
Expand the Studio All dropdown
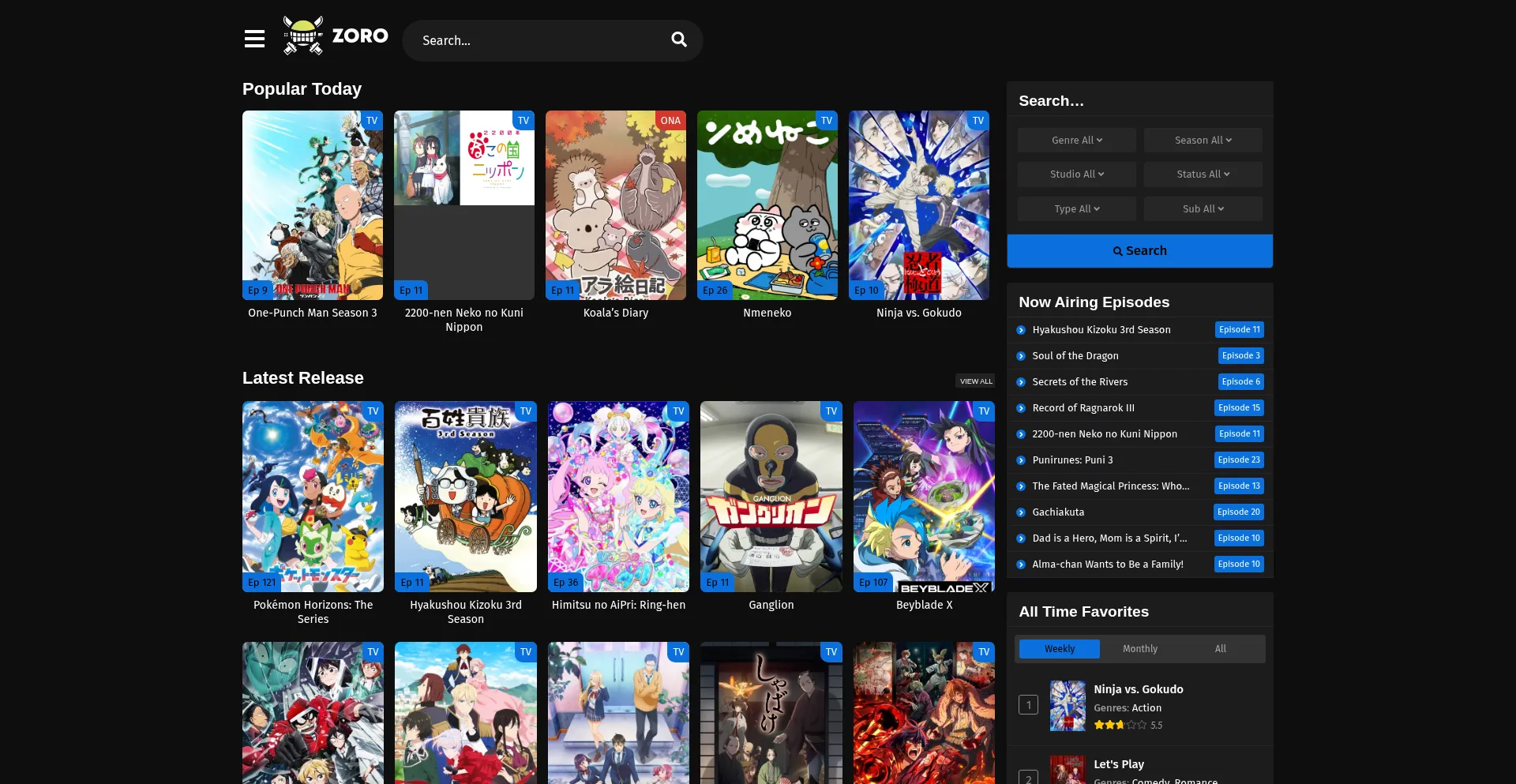[x=1076, y=174]
